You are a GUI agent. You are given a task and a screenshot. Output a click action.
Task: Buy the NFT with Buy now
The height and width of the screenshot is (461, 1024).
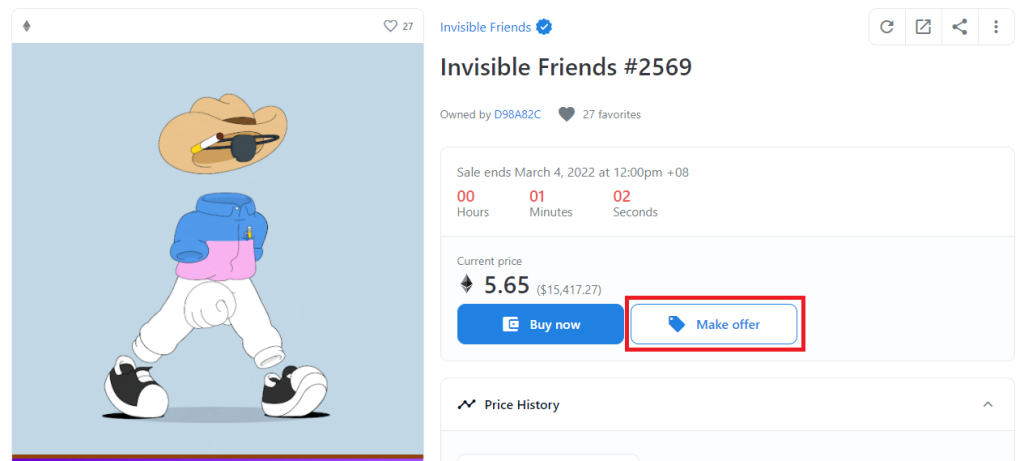(540, 324)
